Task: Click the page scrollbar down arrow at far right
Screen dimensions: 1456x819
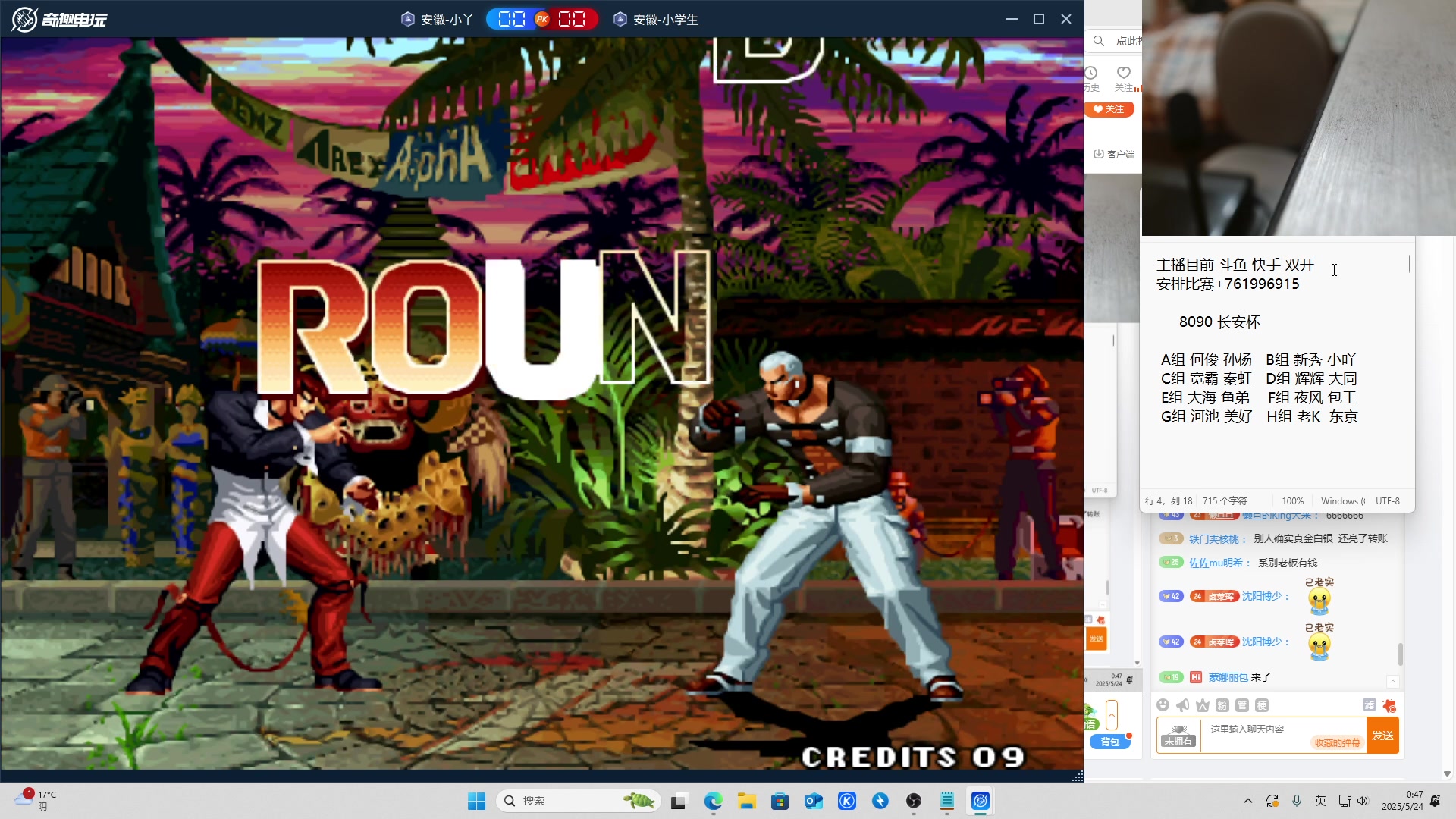Action: pos(1447,773)
